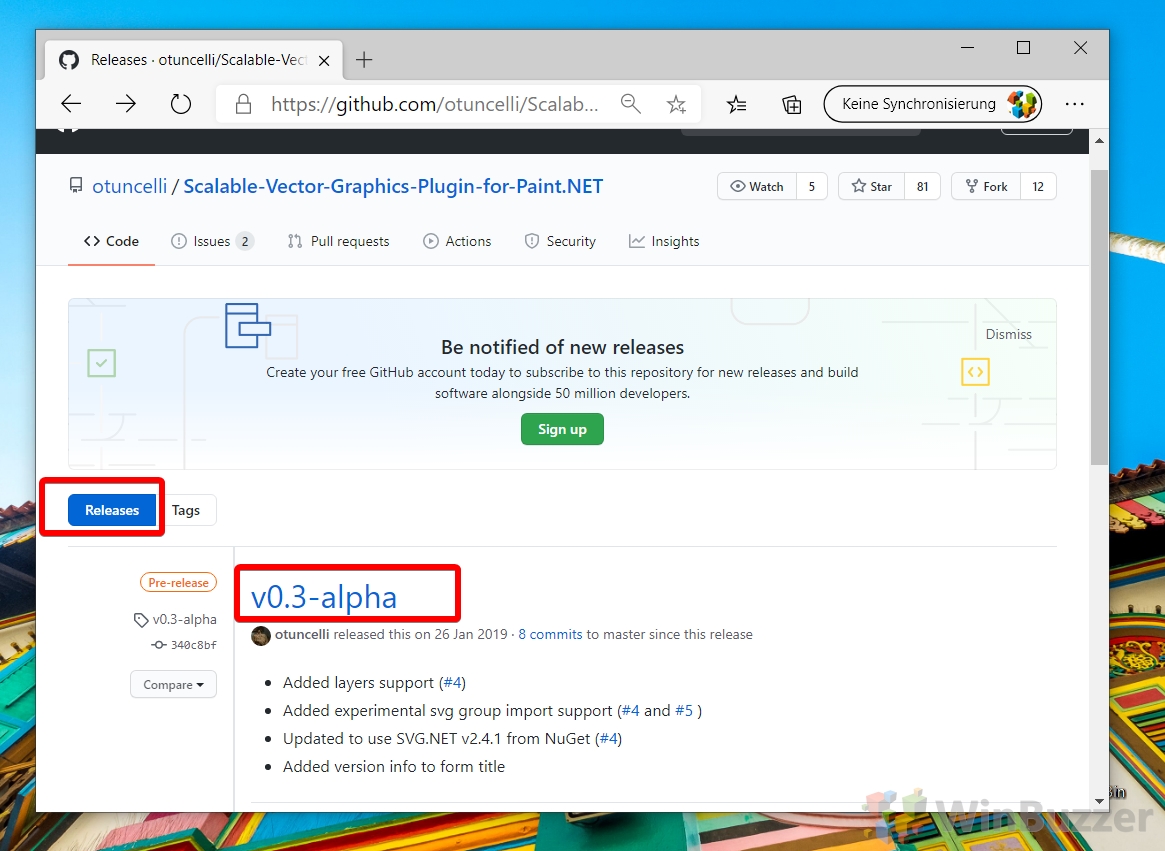The image size is (1165, 851).
Task: Click the scrollbar up arrow
Action: point(1100,140)
